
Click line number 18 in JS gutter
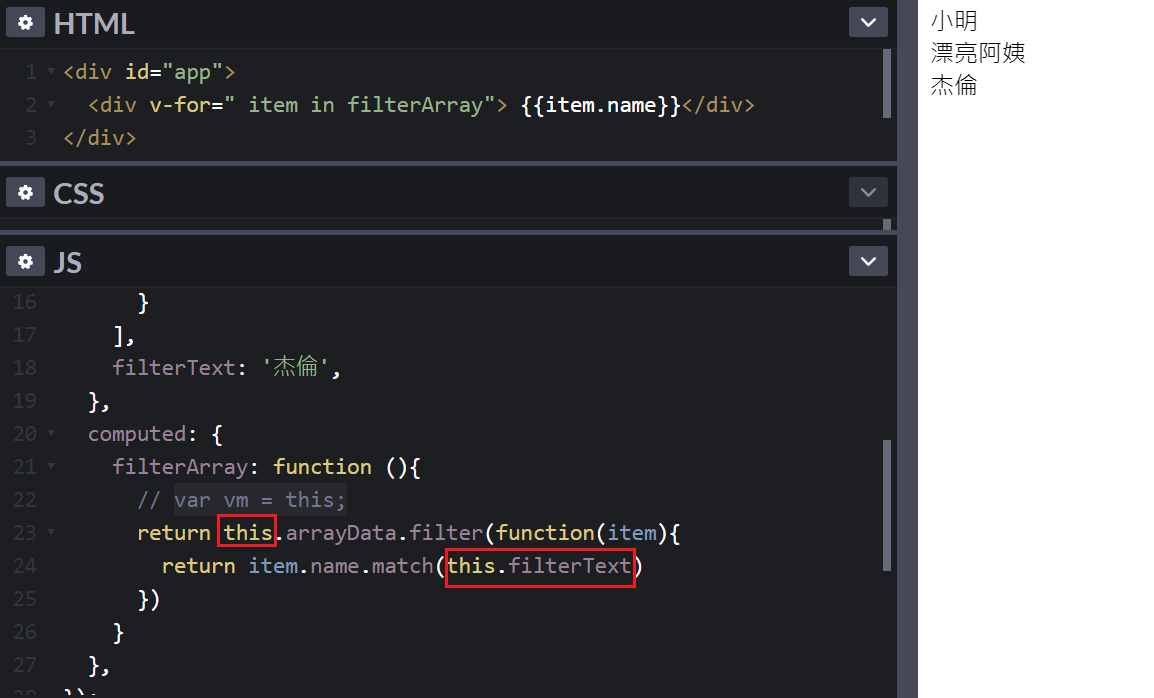[24, 367]
